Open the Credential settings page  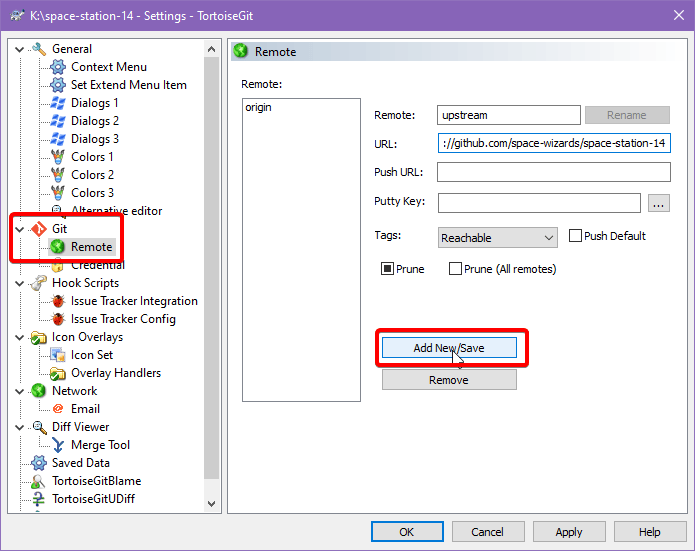(x=98, y=265)
